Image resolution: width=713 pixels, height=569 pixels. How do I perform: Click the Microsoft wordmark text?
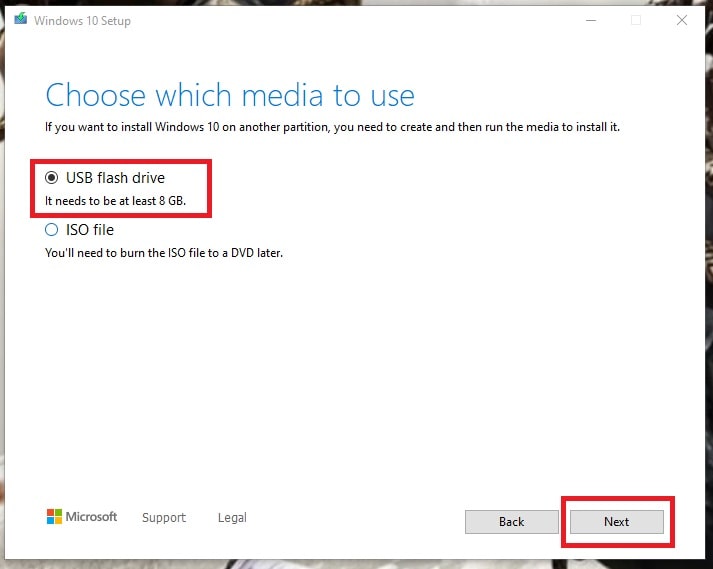pos(92,517)
